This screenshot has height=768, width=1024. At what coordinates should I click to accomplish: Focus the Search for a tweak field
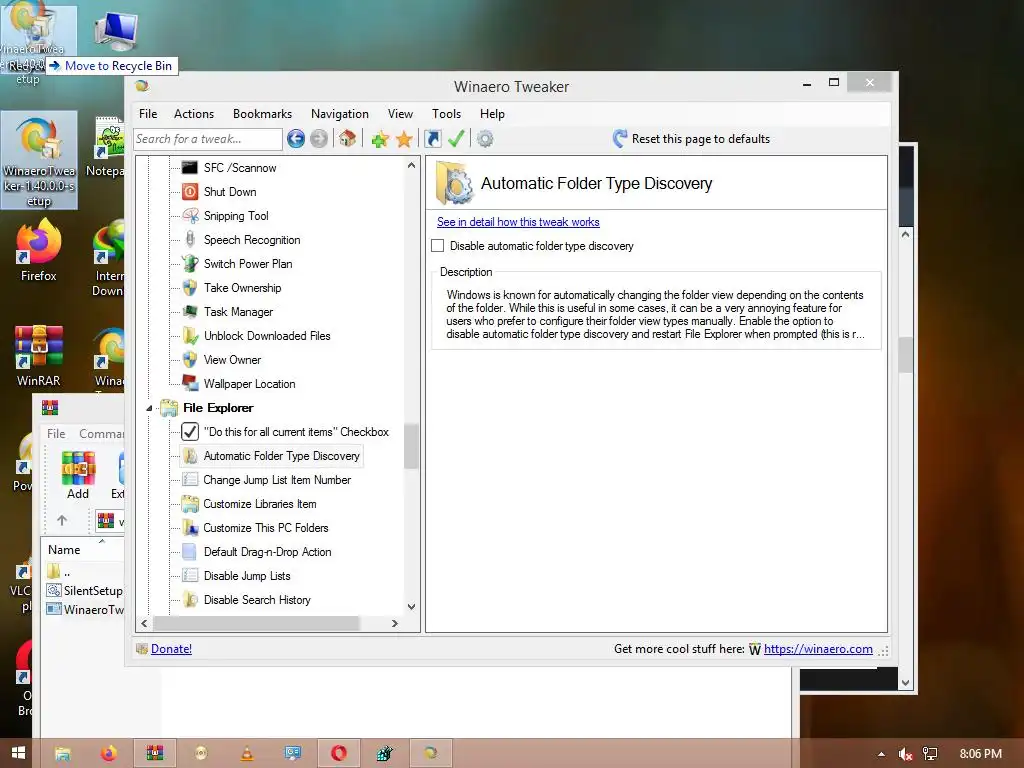point(208,138)
